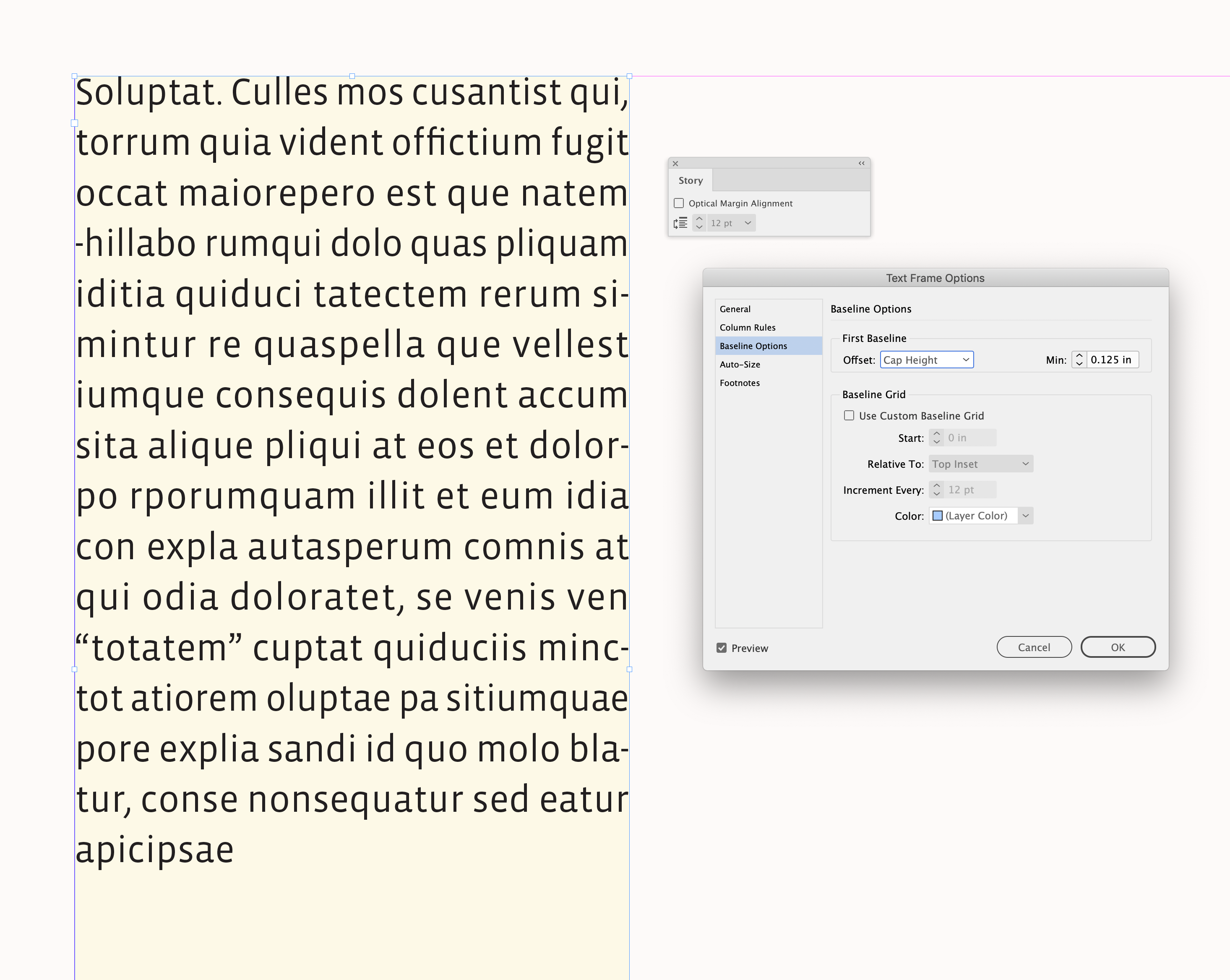Open the Footnotes section of the dialog
Screen dimensions: 1230x980
[739, 382]
